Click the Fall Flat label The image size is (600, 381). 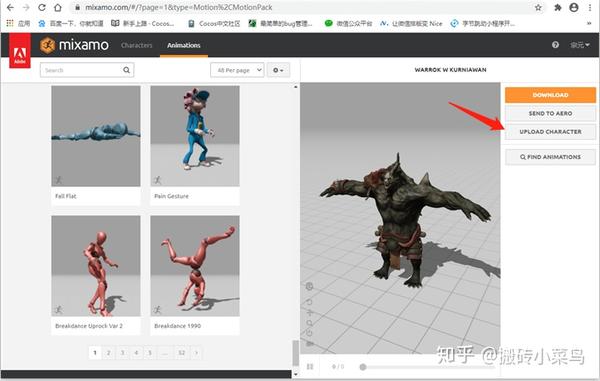(x=66, y=196)
